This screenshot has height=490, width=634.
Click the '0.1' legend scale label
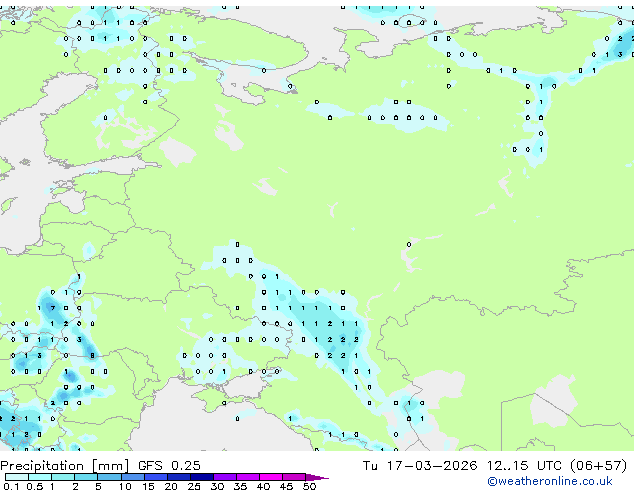[11, 486]
